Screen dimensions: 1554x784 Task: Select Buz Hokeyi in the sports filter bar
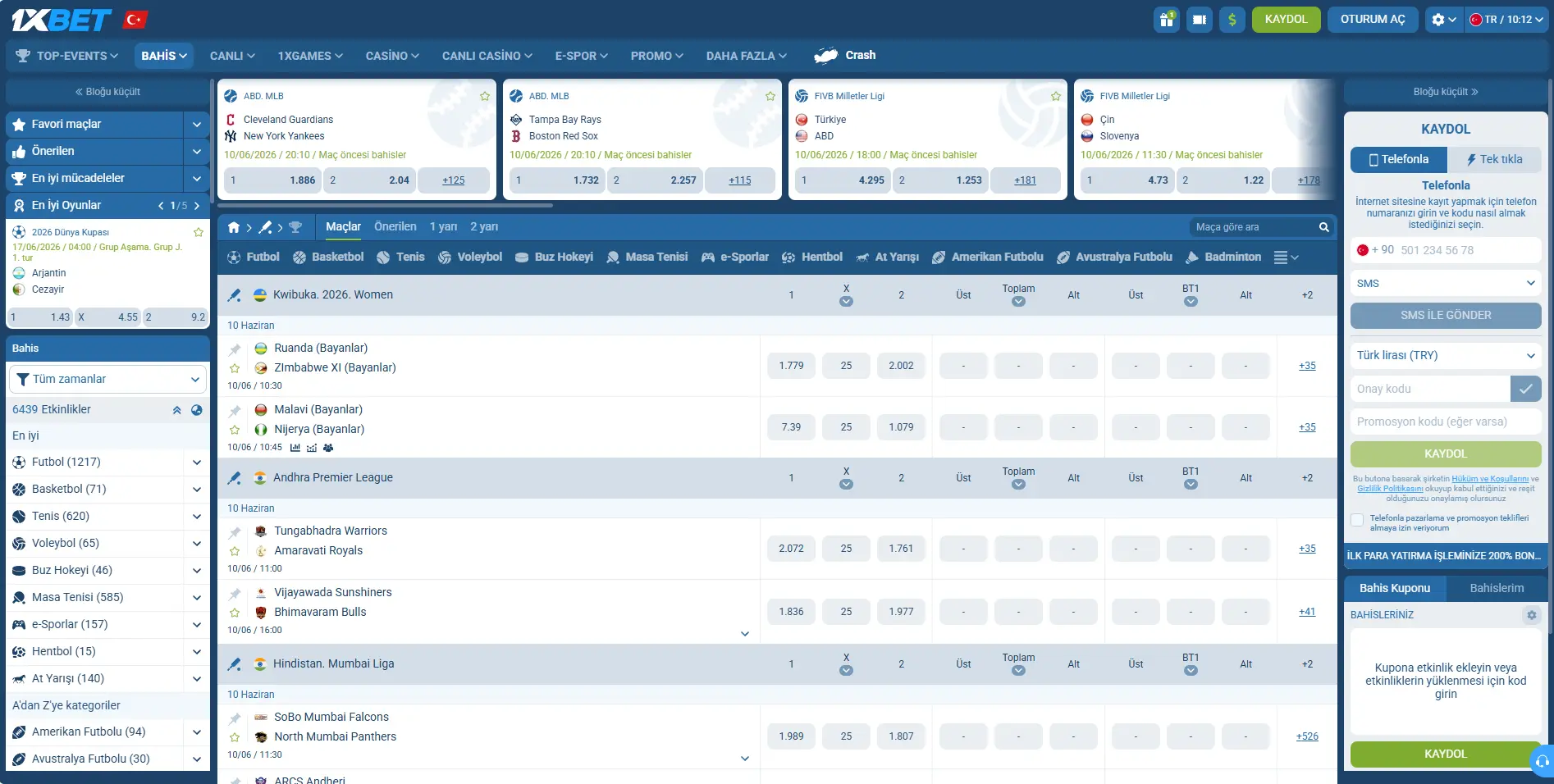554,258
